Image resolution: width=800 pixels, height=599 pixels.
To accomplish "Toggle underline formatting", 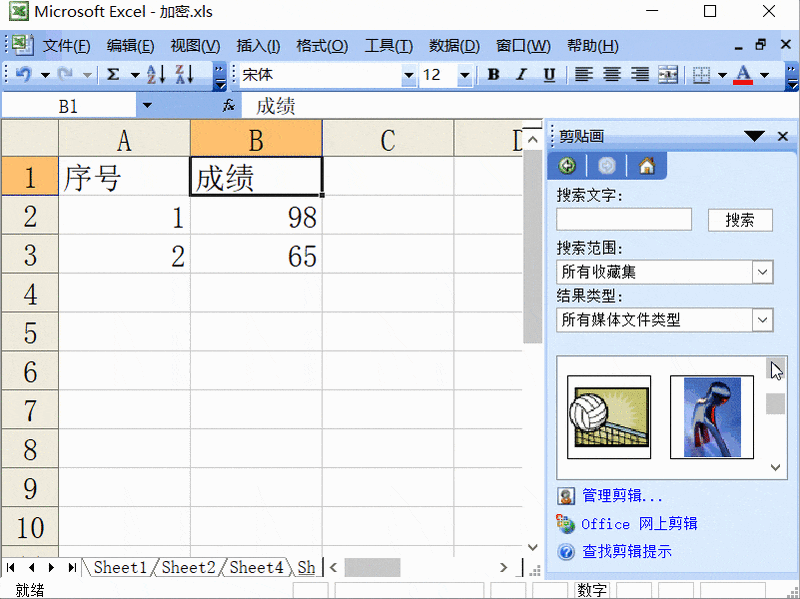I will coord(550,75).
